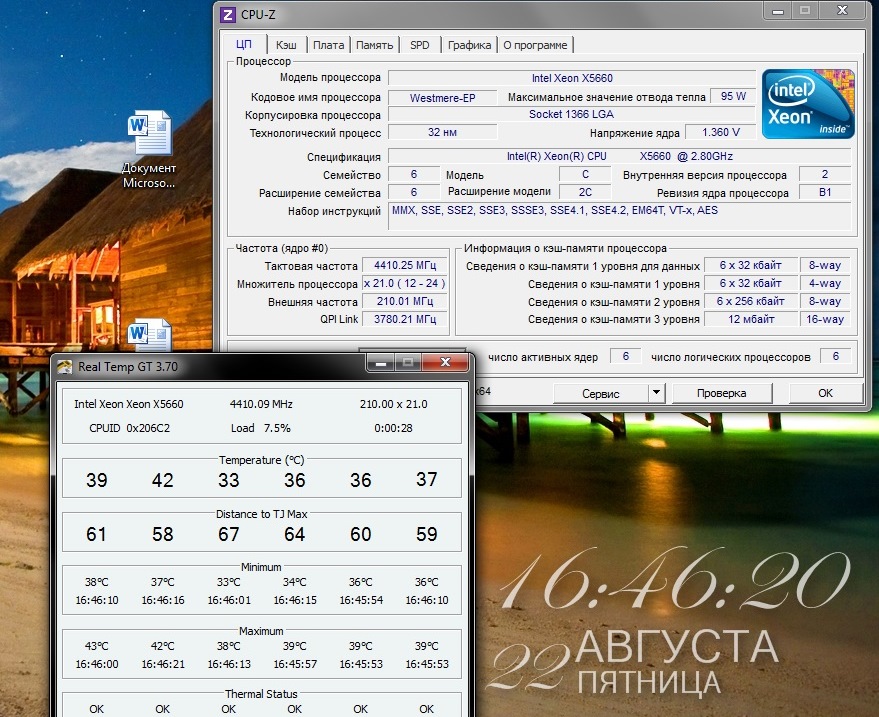The image size is (879, 717).
Task: Click the B1 core revision value
Action: 825,192
